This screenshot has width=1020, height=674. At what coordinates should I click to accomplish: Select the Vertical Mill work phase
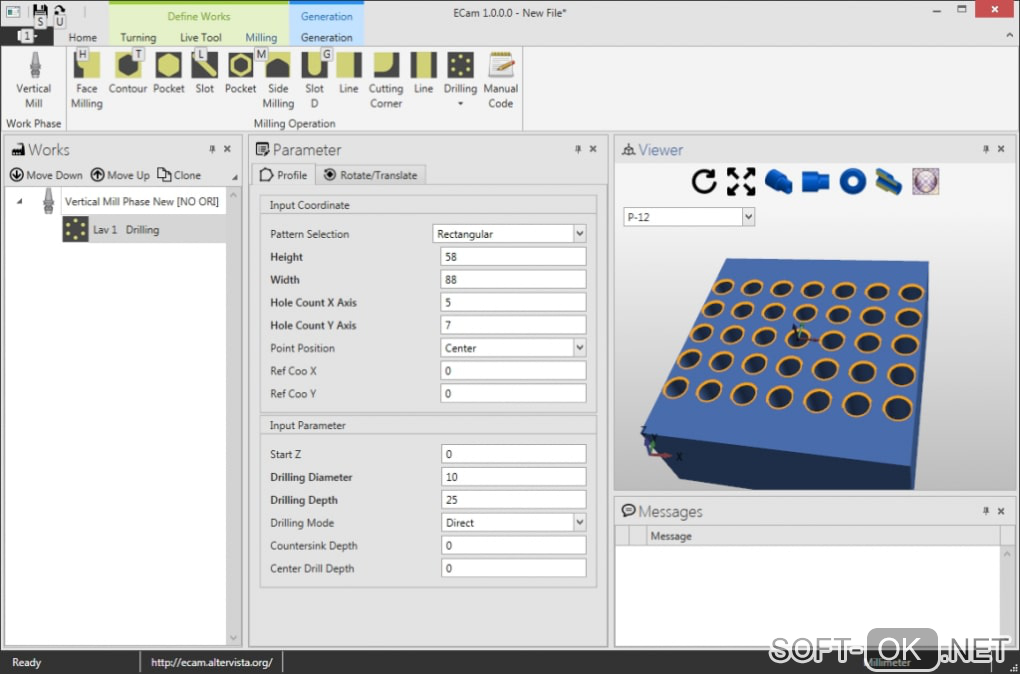[34, 81]
